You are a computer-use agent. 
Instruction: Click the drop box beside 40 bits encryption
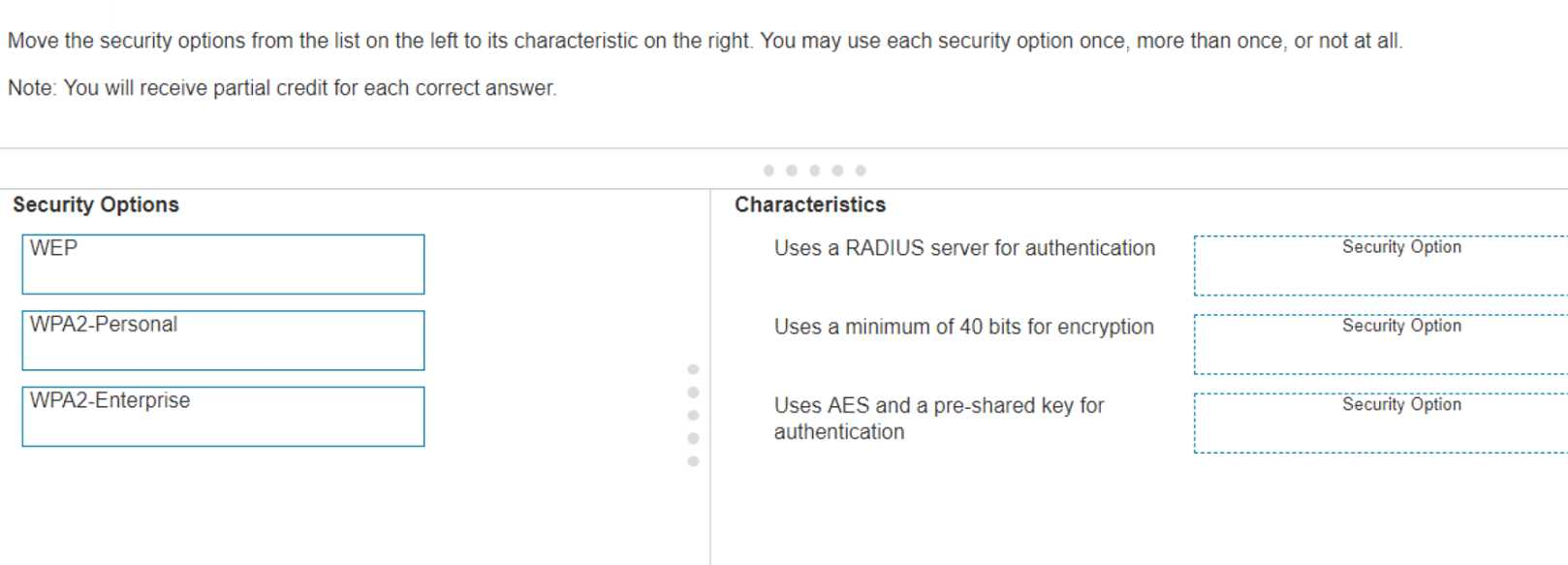pyautogui.click(x=1380, y=344)
